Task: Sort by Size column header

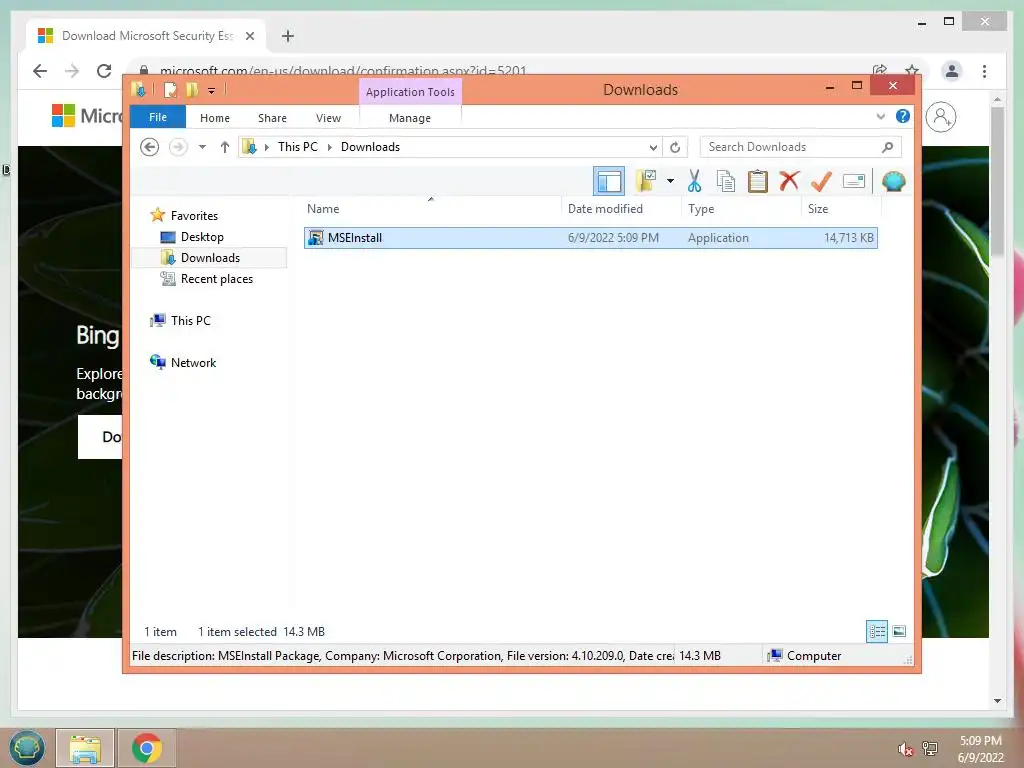Action: [x=840, y=208]
